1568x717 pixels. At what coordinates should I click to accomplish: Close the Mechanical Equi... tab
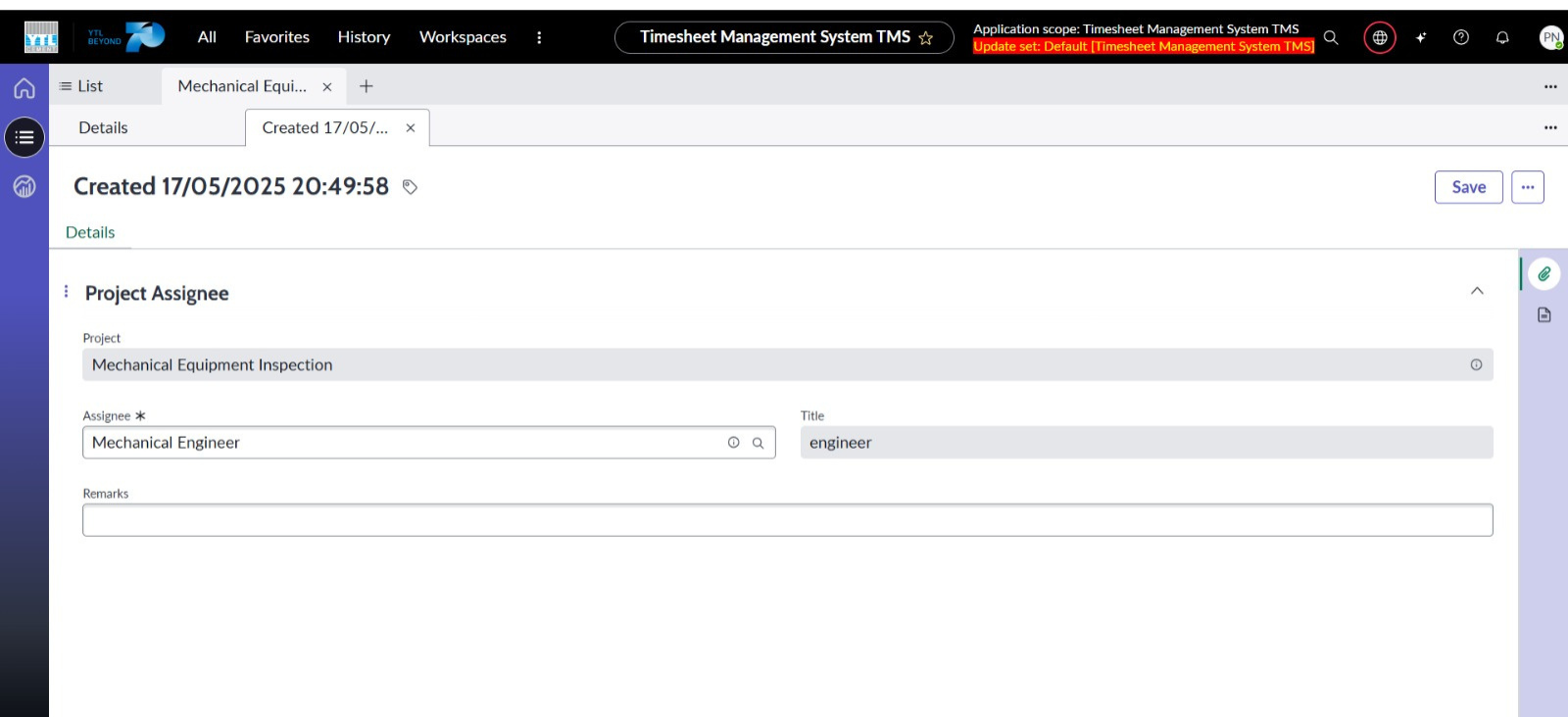point(327,87)
